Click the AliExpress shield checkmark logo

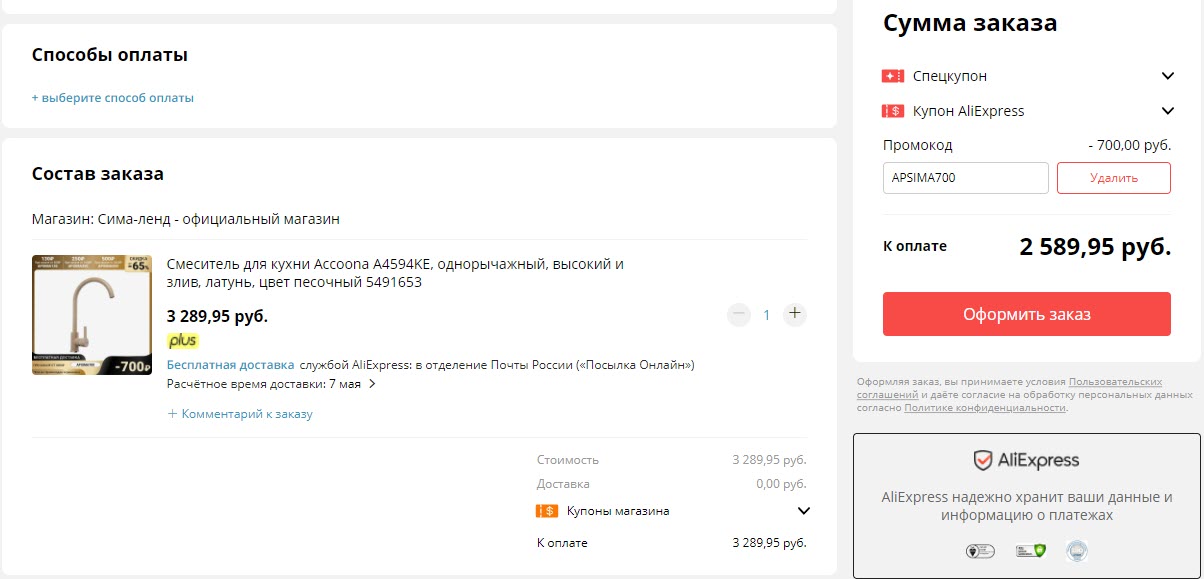point(983,461)
